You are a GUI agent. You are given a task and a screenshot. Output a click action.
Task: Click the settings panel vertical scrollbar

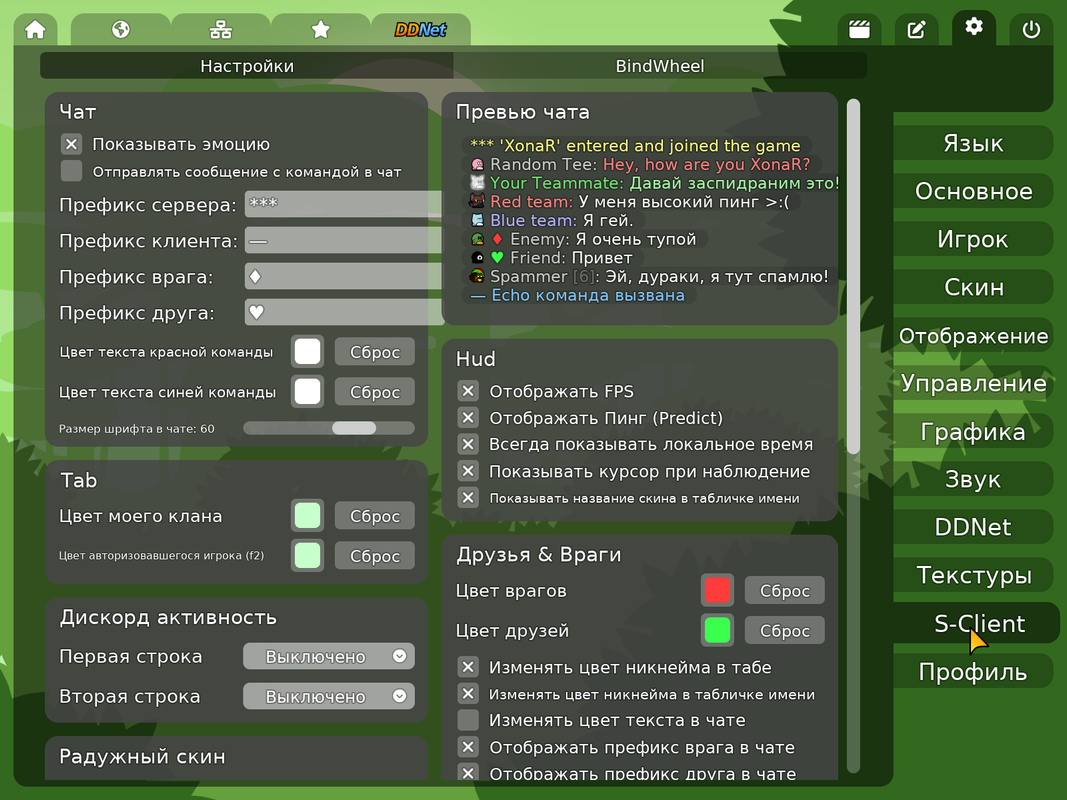pos(853,277)
